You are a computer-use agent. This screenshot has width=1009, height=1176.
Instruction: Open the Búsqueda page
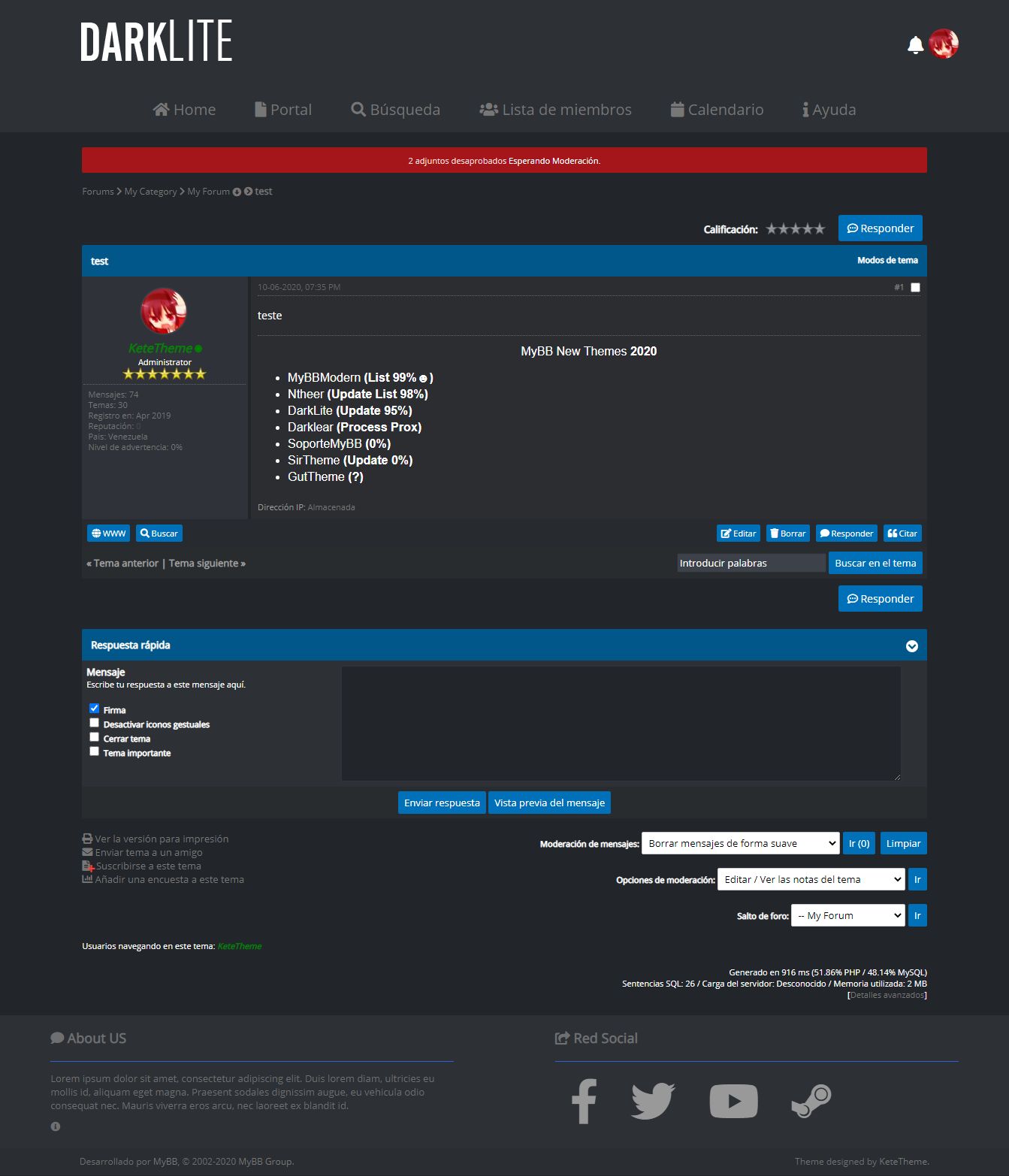point(396,110)
